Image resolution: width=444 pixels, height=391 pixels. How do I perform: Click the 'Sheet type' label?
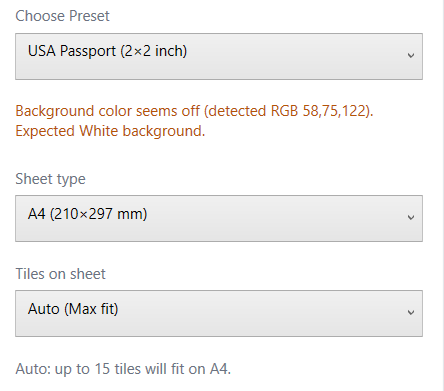[x=50, y=179]
